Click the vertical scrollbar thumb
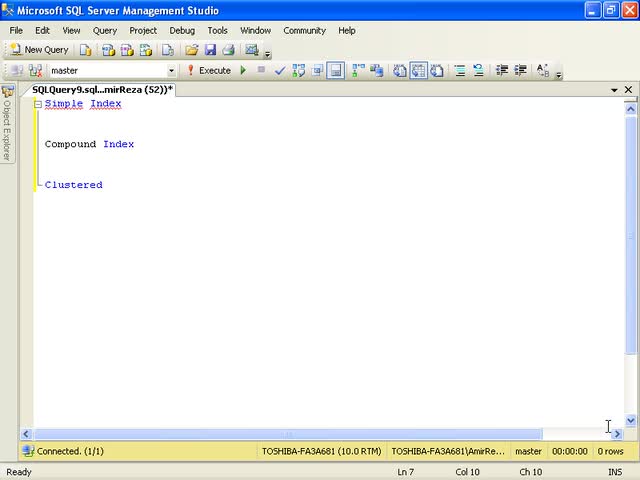640x480 pixels. point(631,235)
